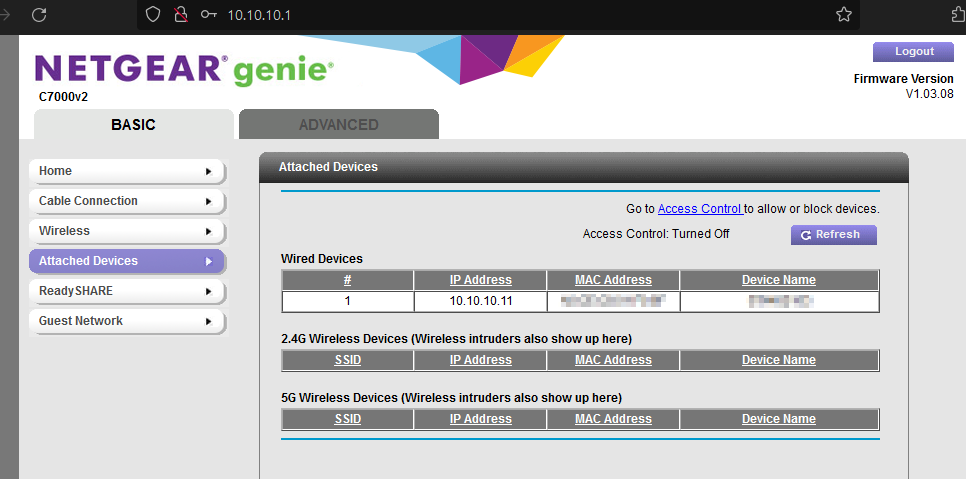Click the 10.10.10.11 IP address cell
966x479 pixels.
[x=481, y=302]
